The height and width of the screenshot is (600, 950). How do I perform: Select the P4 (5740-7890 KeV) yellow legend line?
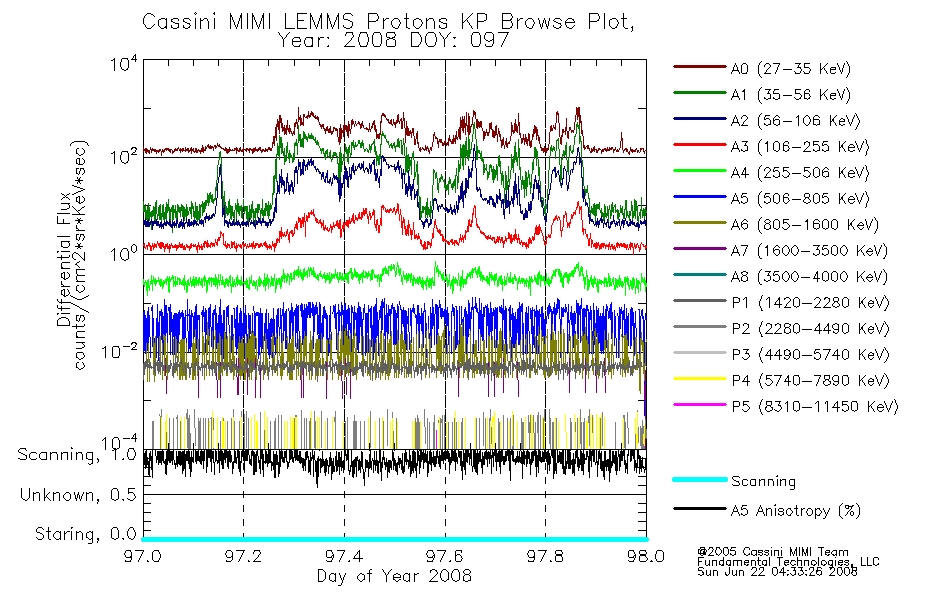click(x=700, y=379)
